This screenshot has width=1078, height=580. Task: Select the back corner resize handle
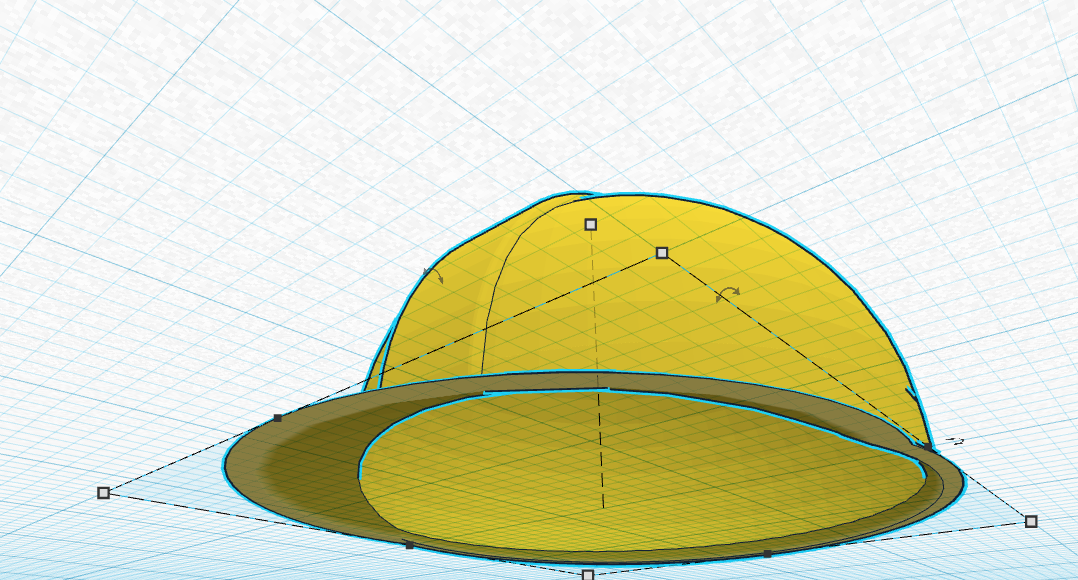[662, 253]
